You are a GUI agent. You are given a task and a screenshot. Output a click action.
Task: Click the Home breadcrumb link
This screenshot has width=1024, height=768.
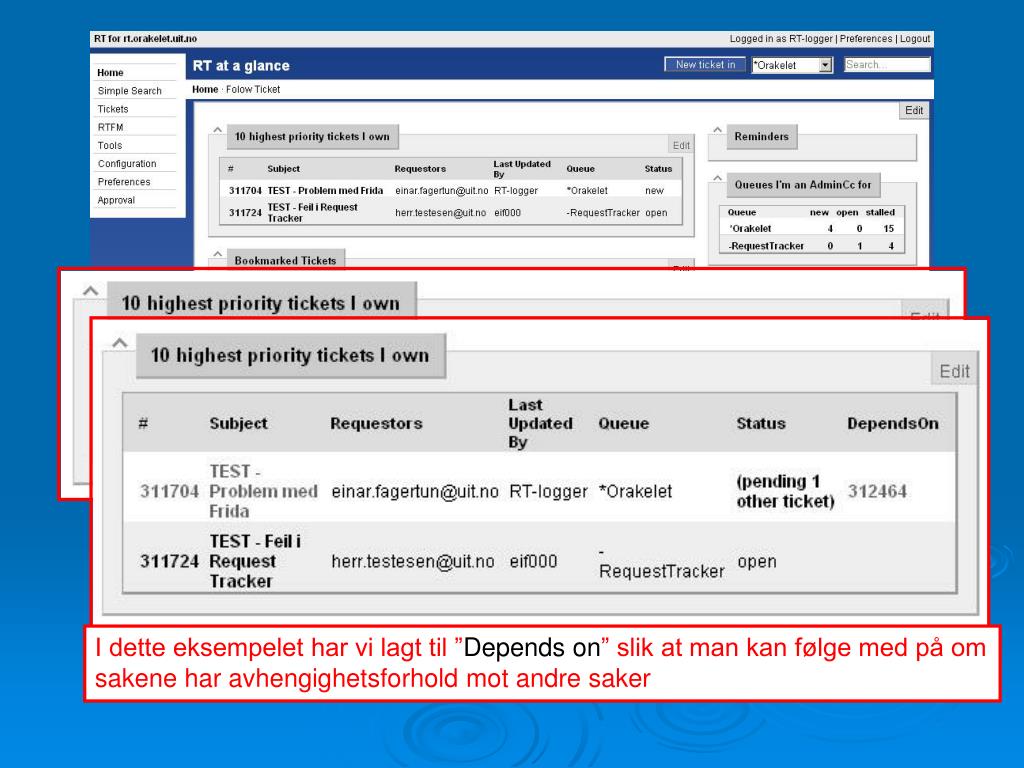click(205, 89)
